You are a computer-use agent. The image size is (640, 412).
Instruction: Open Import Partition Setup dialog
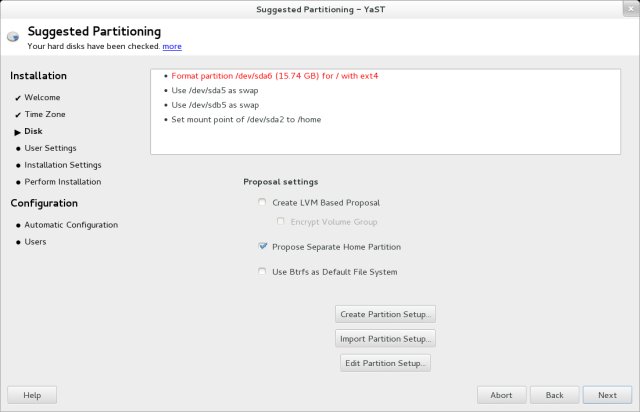[386, 338]
